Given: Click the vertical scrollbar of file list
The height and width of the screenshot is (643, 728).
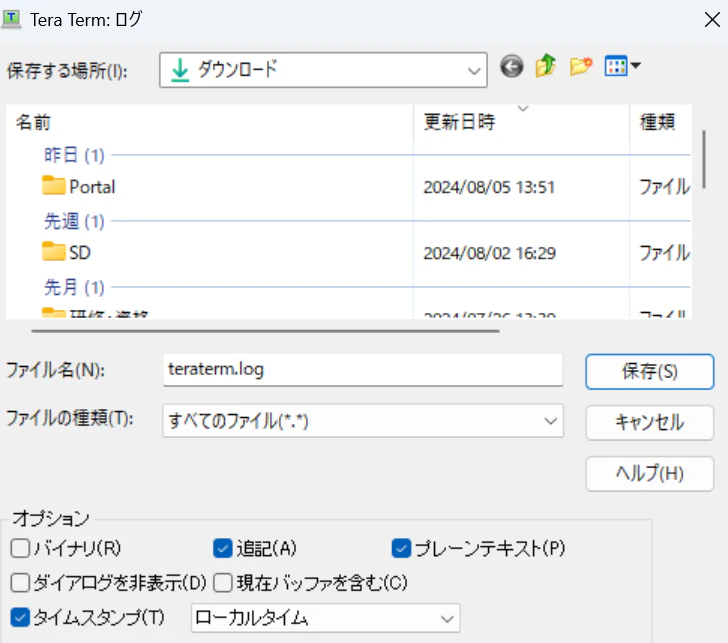Looking at the screenshot, I should (704, 159).
